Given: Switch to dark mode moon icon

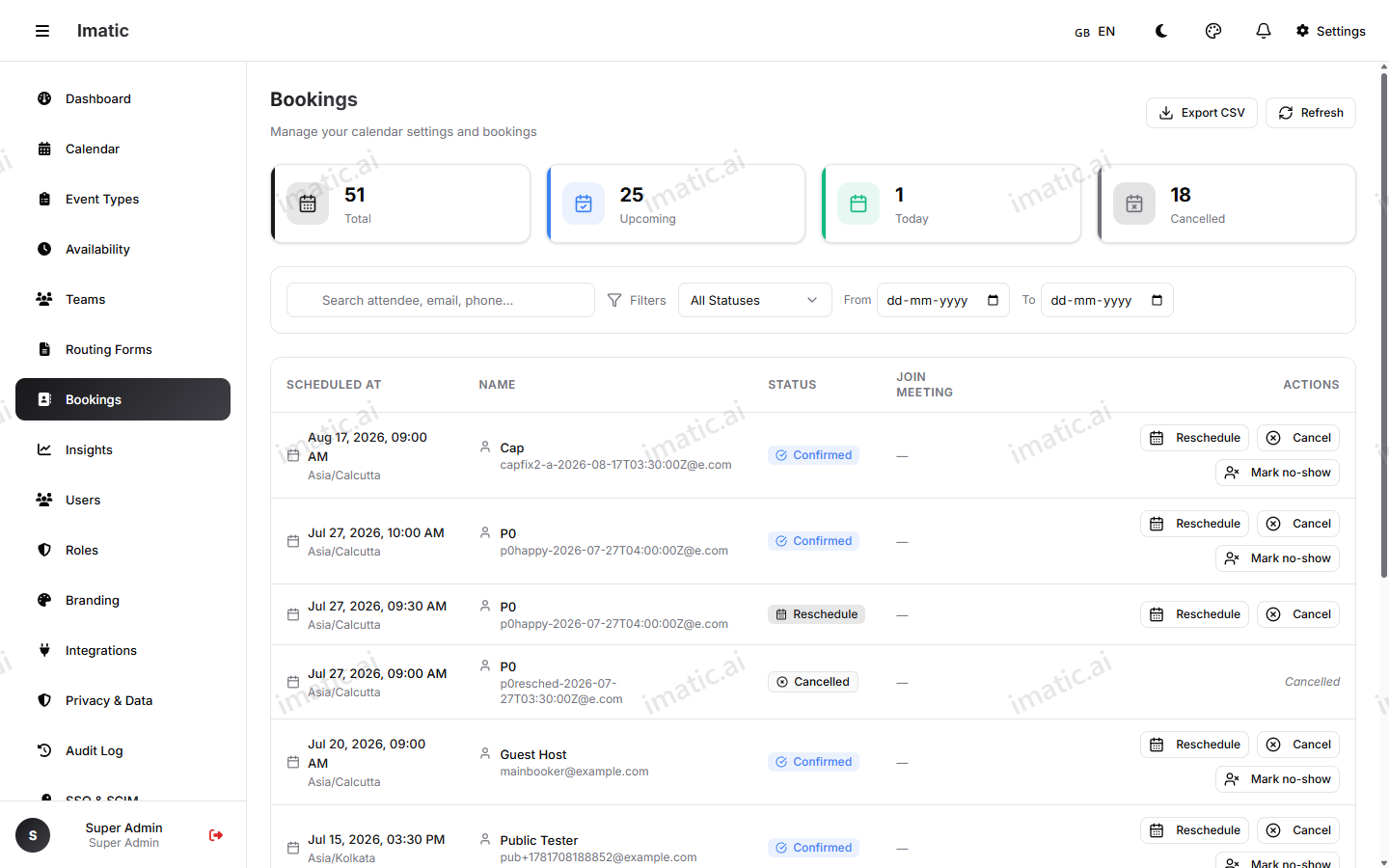Looking at the screenshot, I should pyautogui.click(x=1161, y=31).
